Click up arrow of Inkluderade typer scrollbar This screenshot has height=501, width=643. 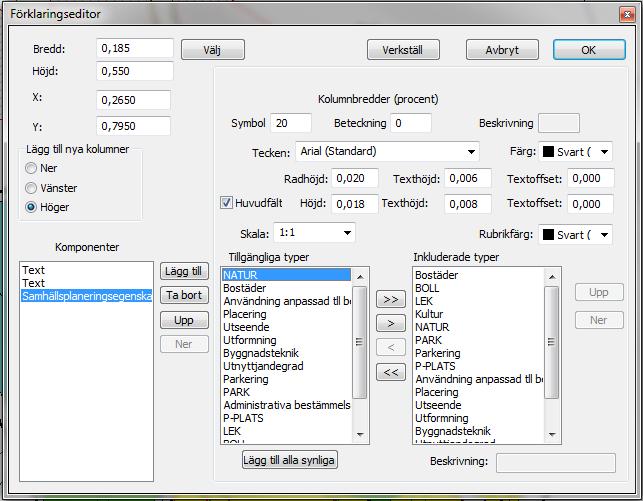(552, 277)
